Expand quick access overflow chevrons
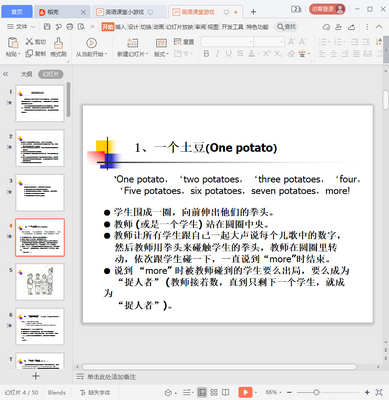The image size is (389, 400). point(92,27)
